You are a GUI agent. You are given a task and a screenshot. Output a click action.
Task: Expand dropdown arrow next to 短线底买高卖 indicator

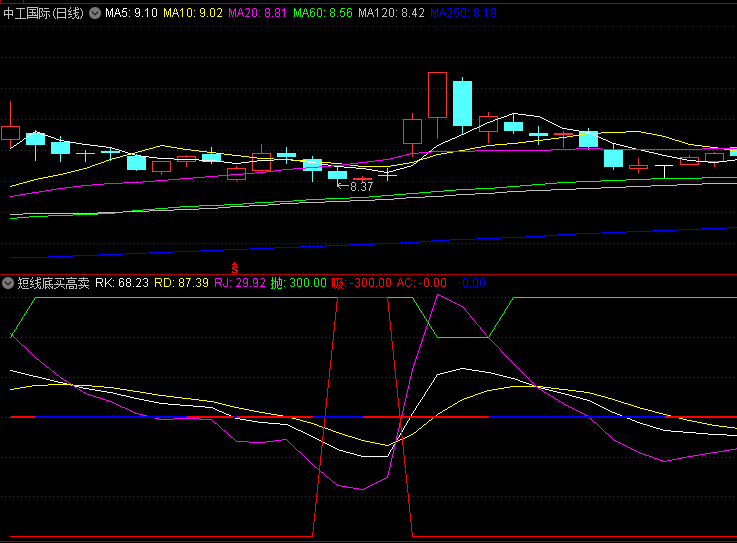pyautogui.click(x=8, y=283)
